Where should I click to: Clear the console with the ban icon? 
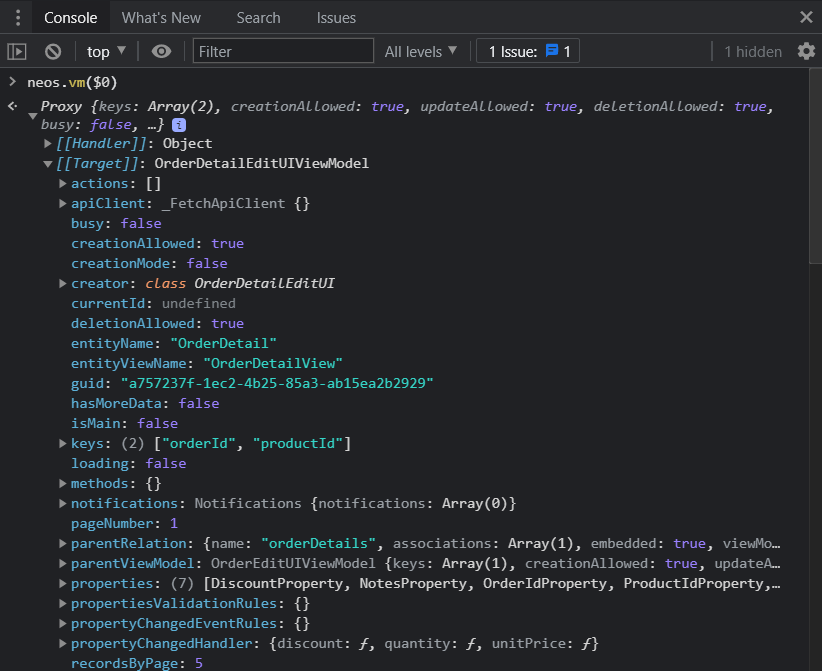click(53, 51)
